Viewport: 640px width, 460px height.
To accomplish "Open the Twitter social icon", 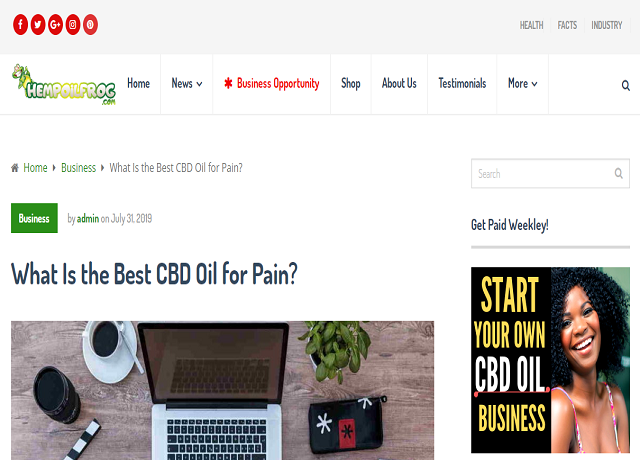I will pyautogui.click(x=38, y=24).
